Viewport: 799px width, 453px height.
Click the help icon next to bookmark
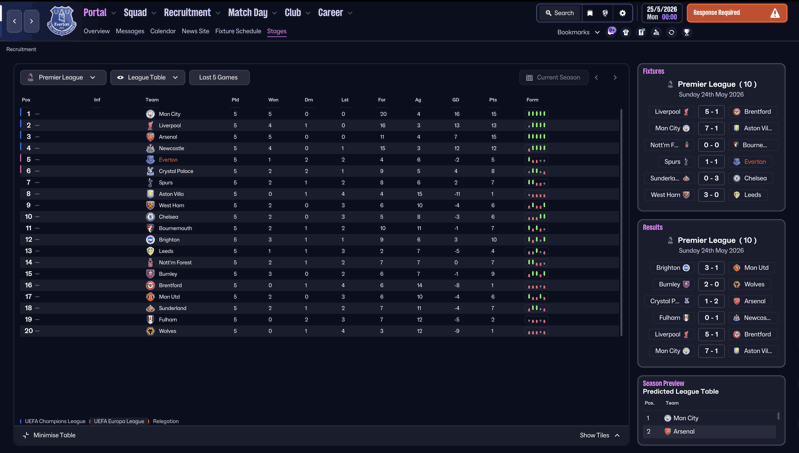[x=605, y=13]
